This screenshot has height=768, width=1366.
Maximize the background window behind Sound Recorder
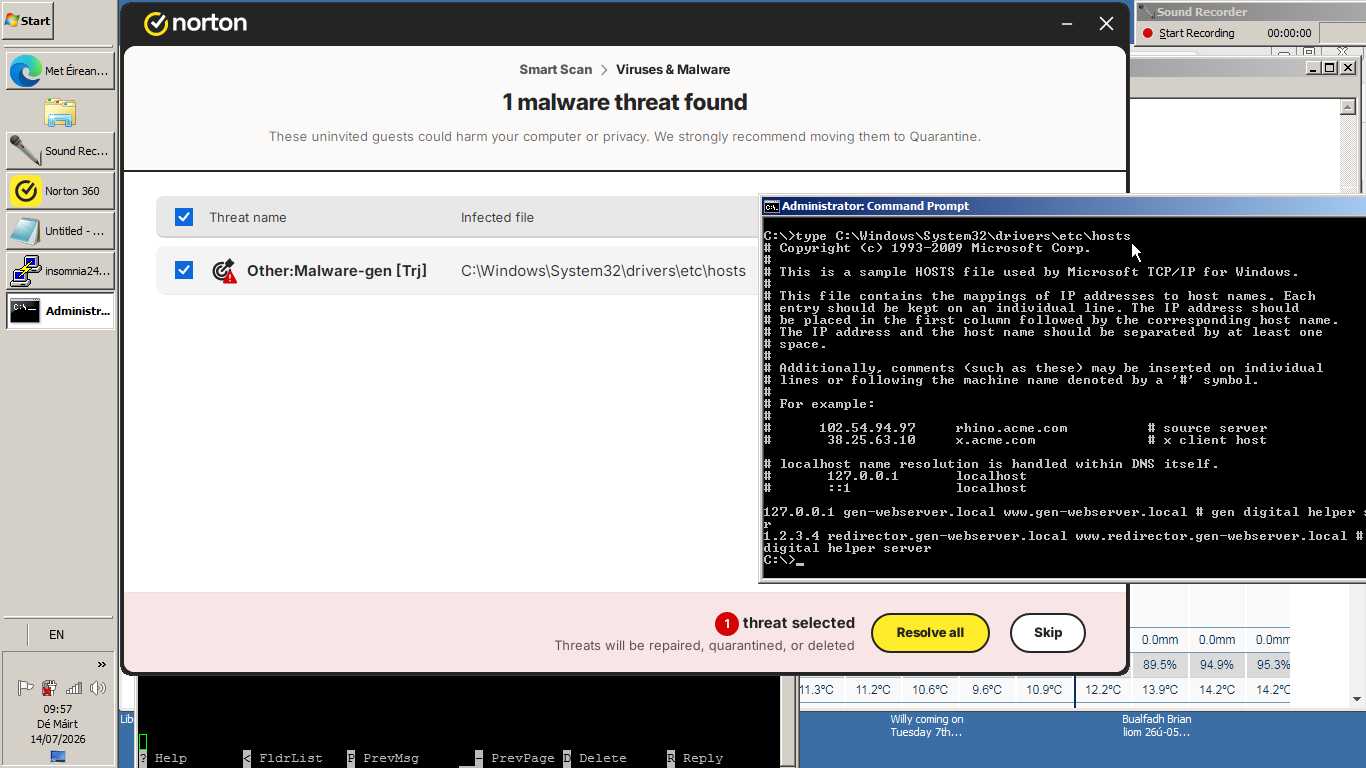1329,67
